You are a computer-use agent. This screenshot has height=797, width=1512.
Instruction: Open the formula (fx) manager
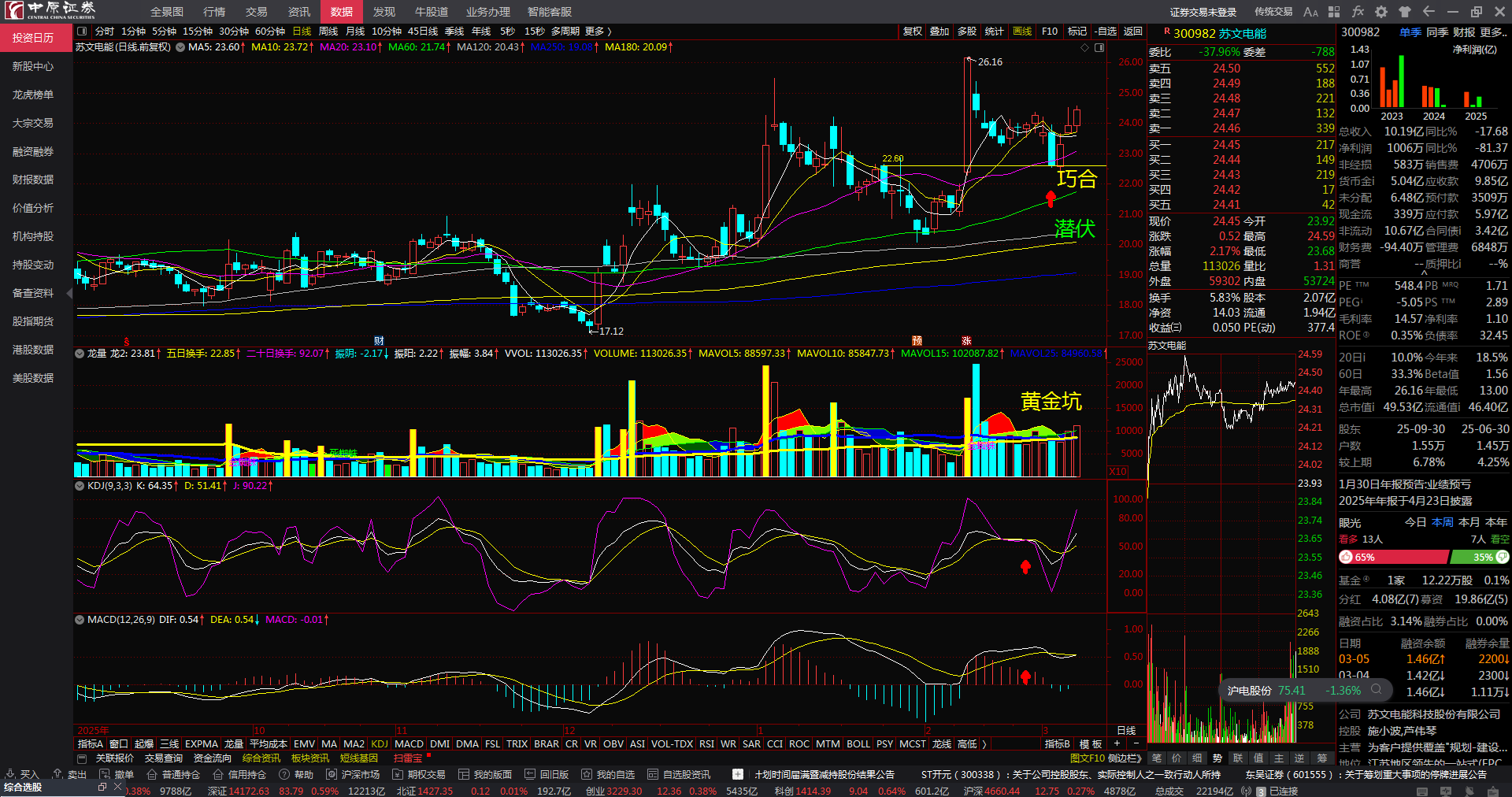point(1358,12)
